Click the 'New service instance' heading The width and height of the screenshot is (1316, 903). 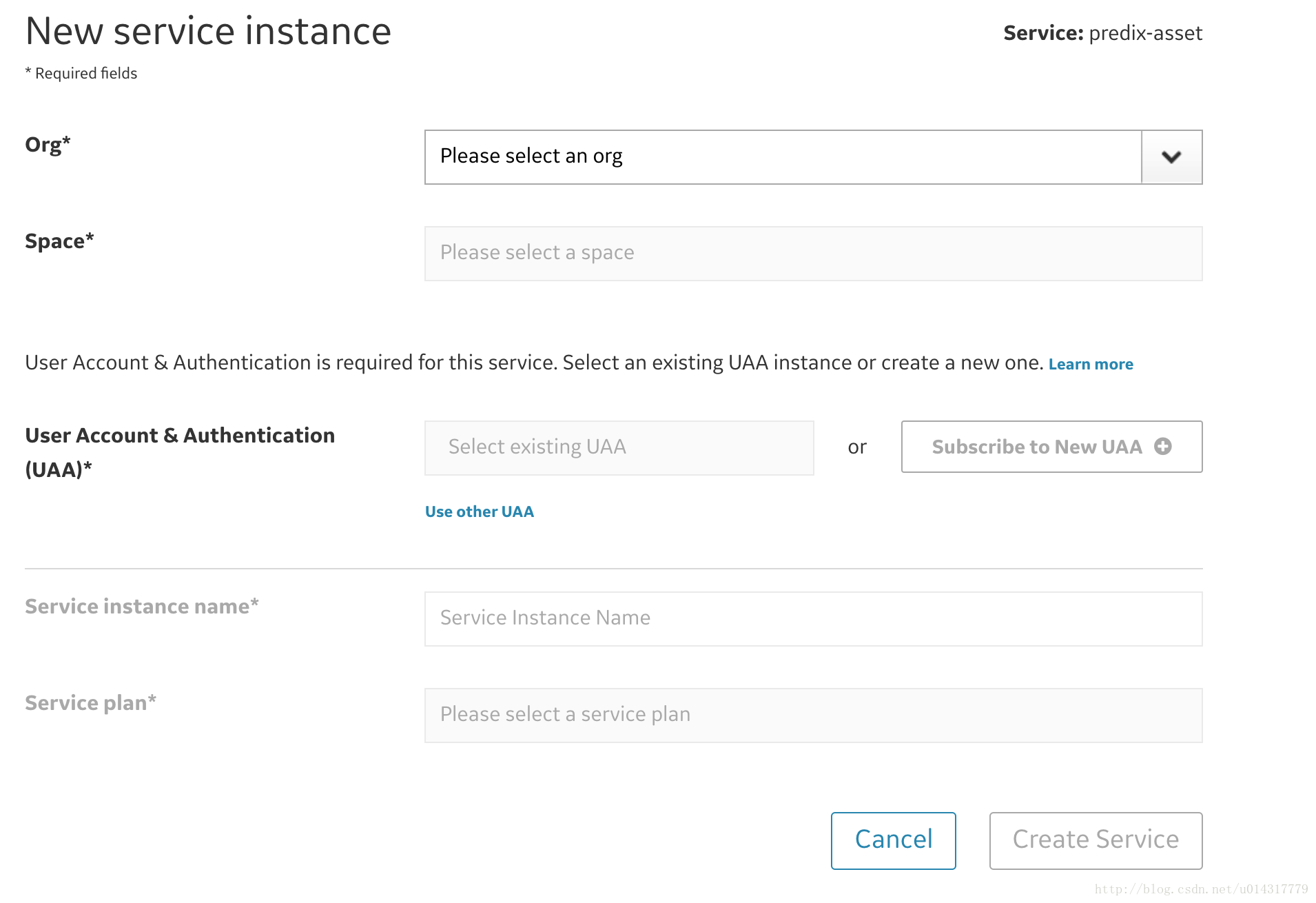[208, 32]
